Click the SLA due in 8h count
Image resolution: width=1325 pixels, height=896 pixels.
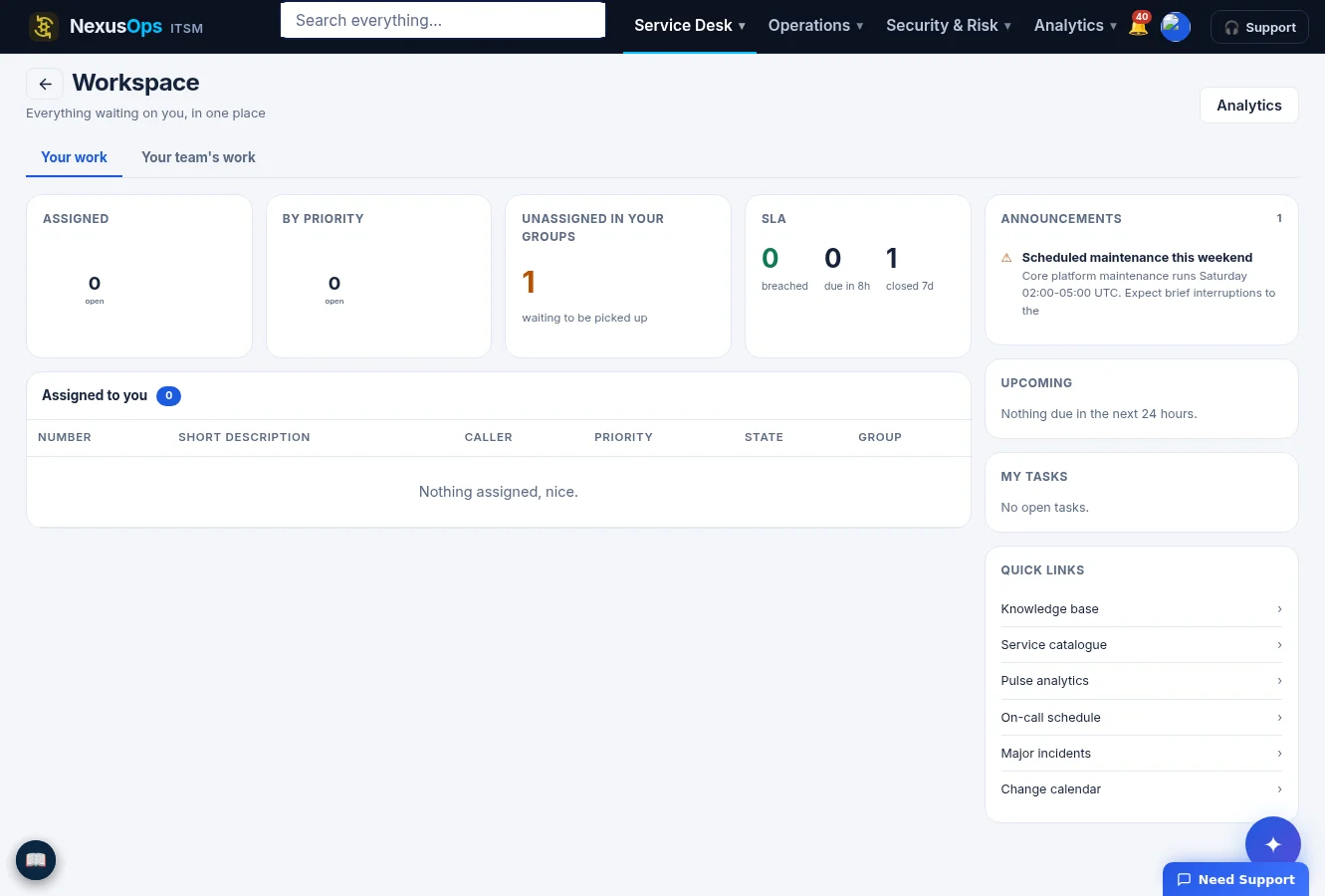tap(833, 259)
